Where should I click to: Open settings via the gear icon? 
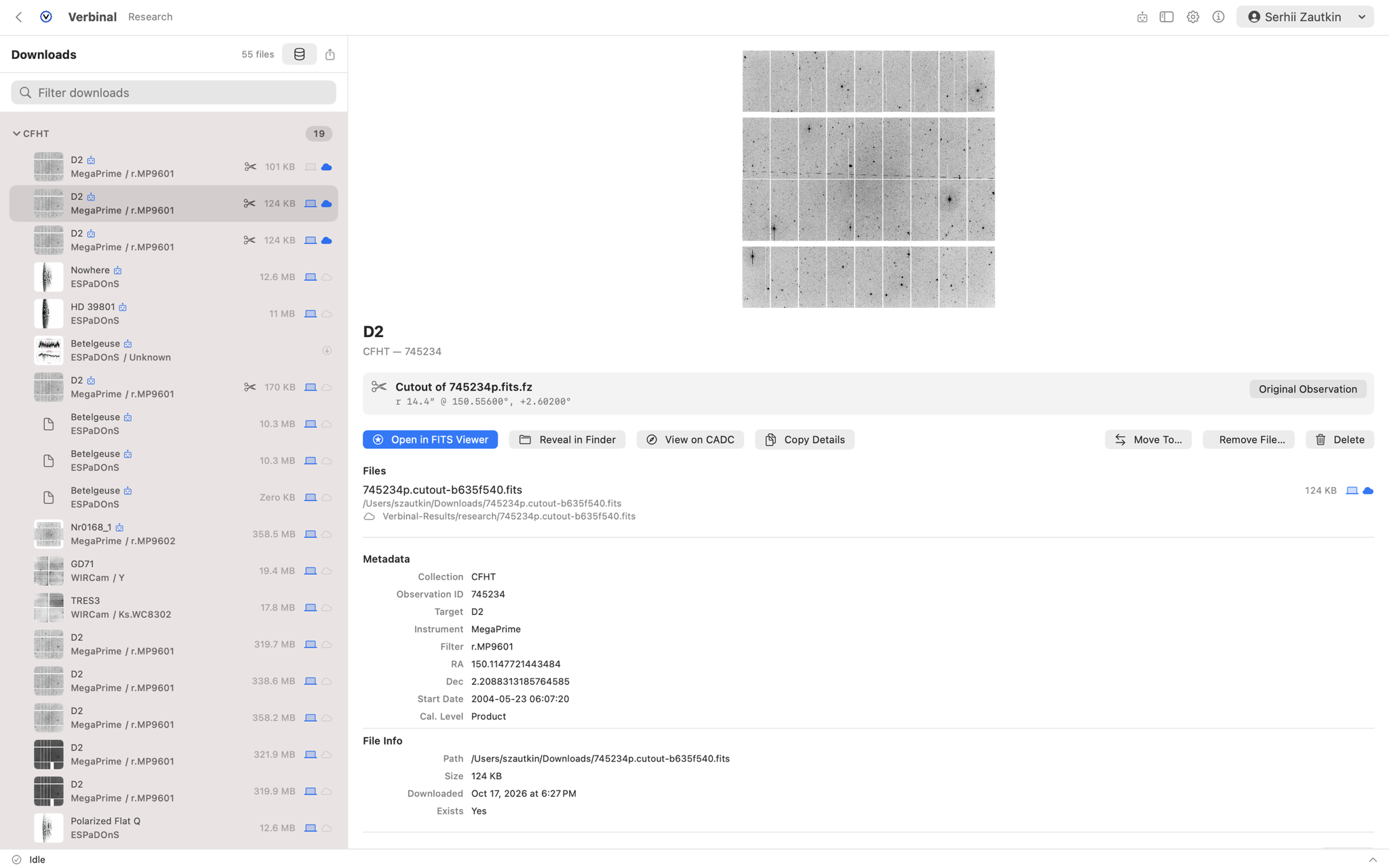coord(1193,17)
